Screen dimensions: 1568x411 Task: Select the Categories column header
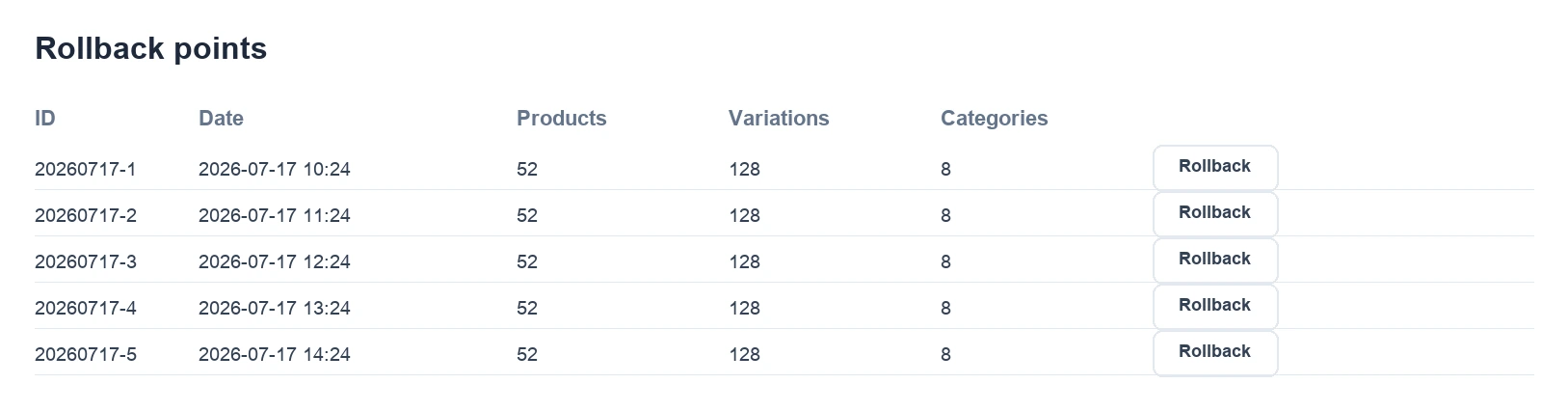pyautogui.click(x=995, y=119)
